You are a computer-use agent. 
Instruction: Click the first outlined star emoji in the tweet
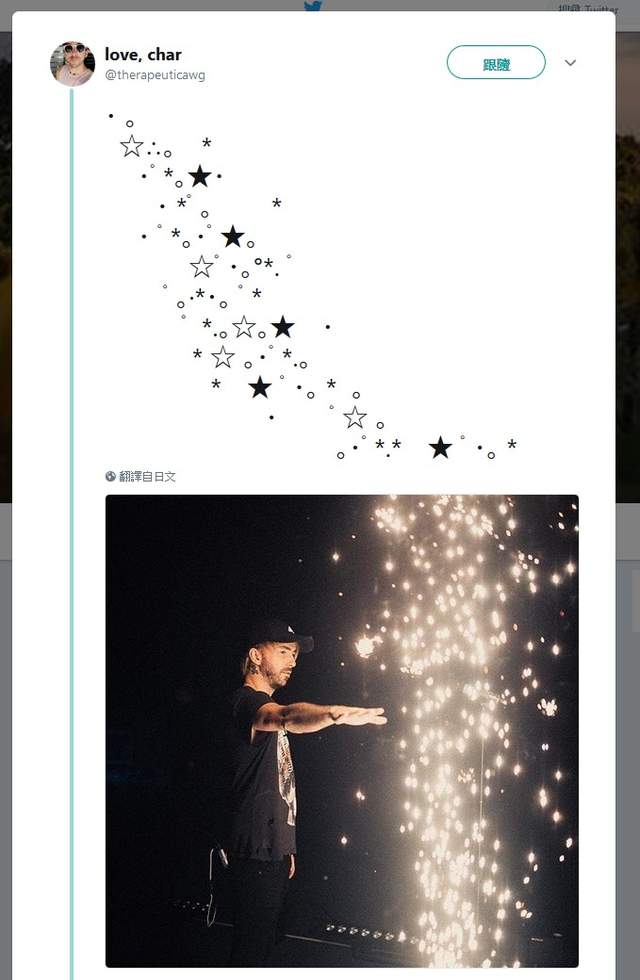132,147
